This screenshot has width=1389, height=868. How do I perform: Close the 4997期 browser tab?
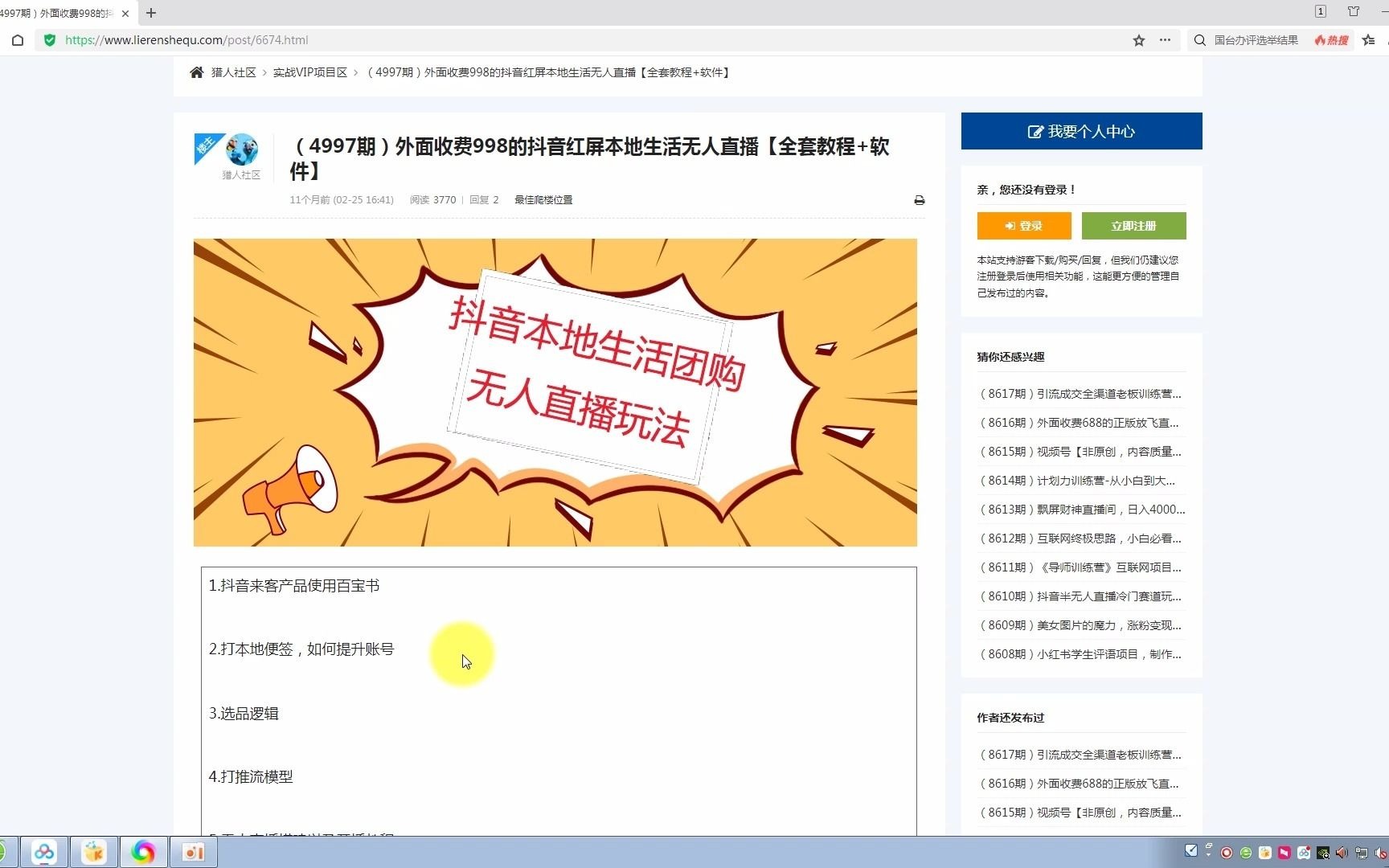tap(125, 13)
